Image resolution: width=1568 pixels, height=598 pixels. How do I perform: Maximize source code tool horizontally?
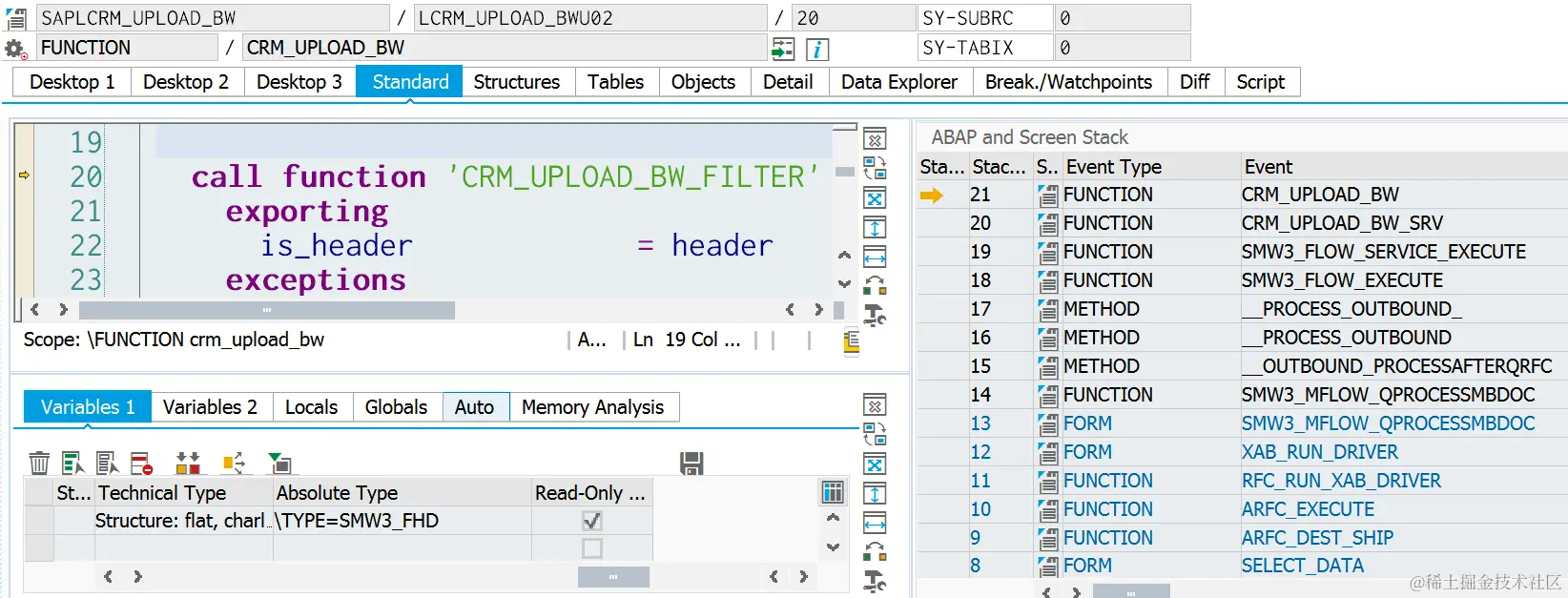[875, 258]
